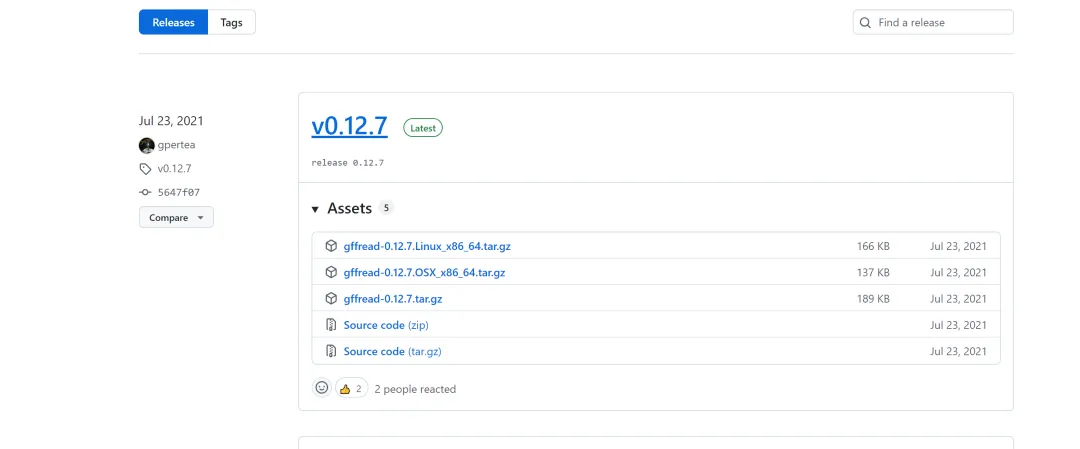Click package icon for OSX_x86_64 asset
This screenshot has height=449, width=1080.
(x=331, y=272)
